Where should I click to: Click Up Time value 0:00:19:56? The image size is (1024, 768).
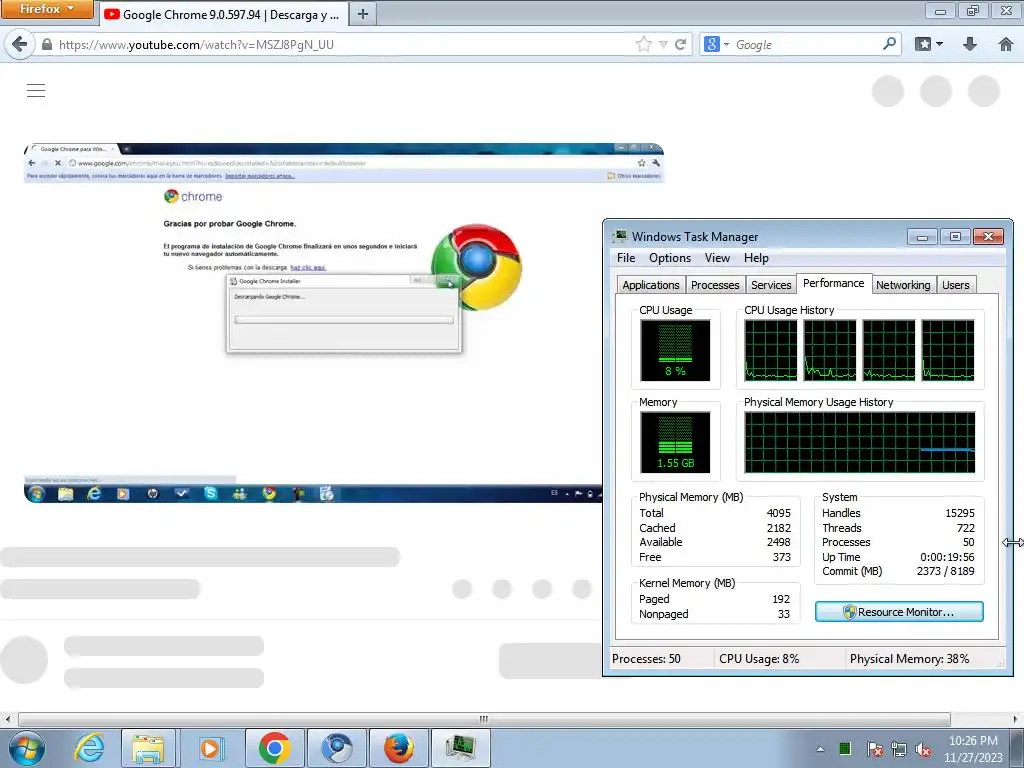[x=947, y=557]
